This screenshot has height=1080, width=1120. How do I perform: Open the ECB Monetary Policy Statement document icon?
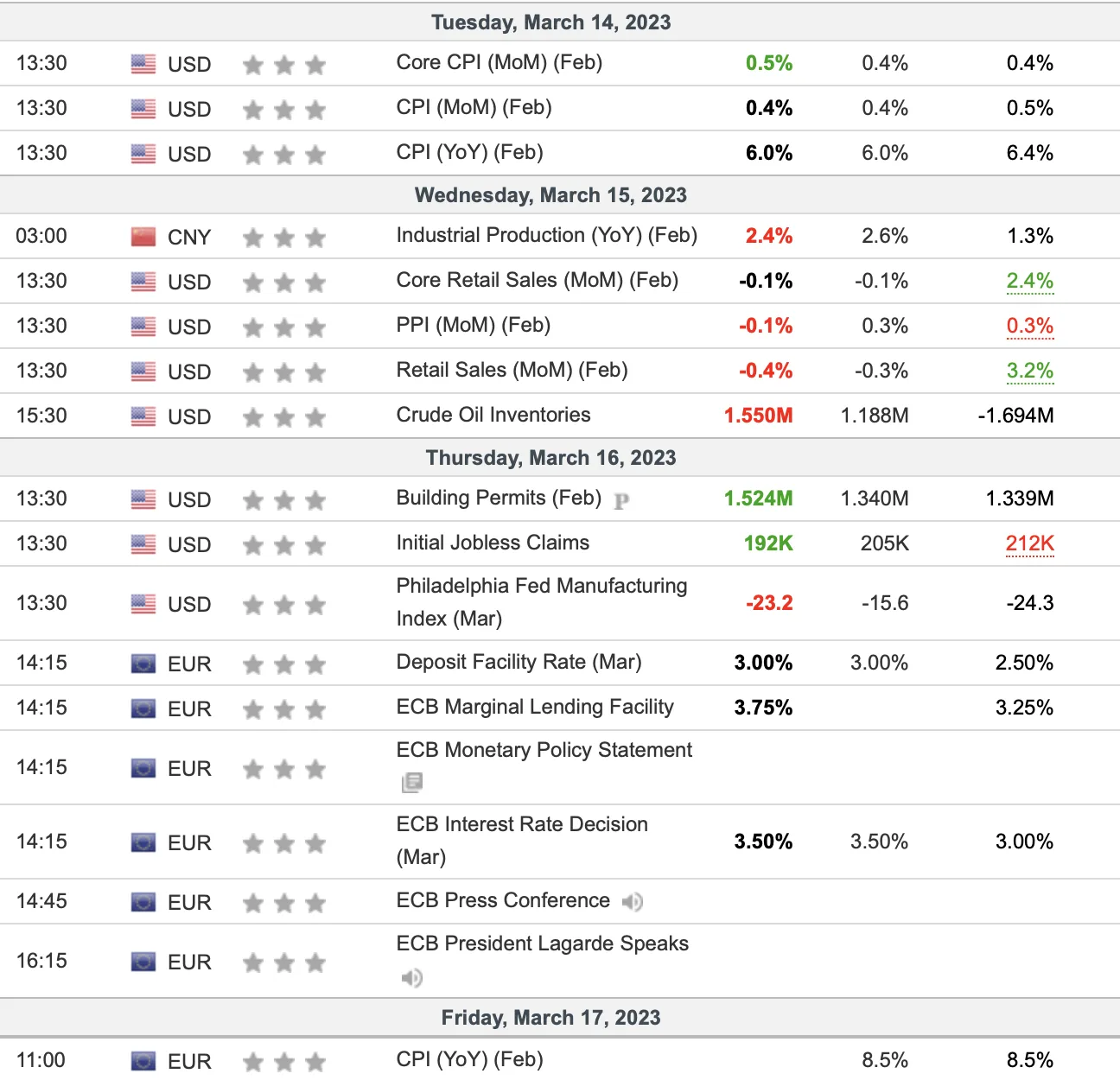point(412,783)
